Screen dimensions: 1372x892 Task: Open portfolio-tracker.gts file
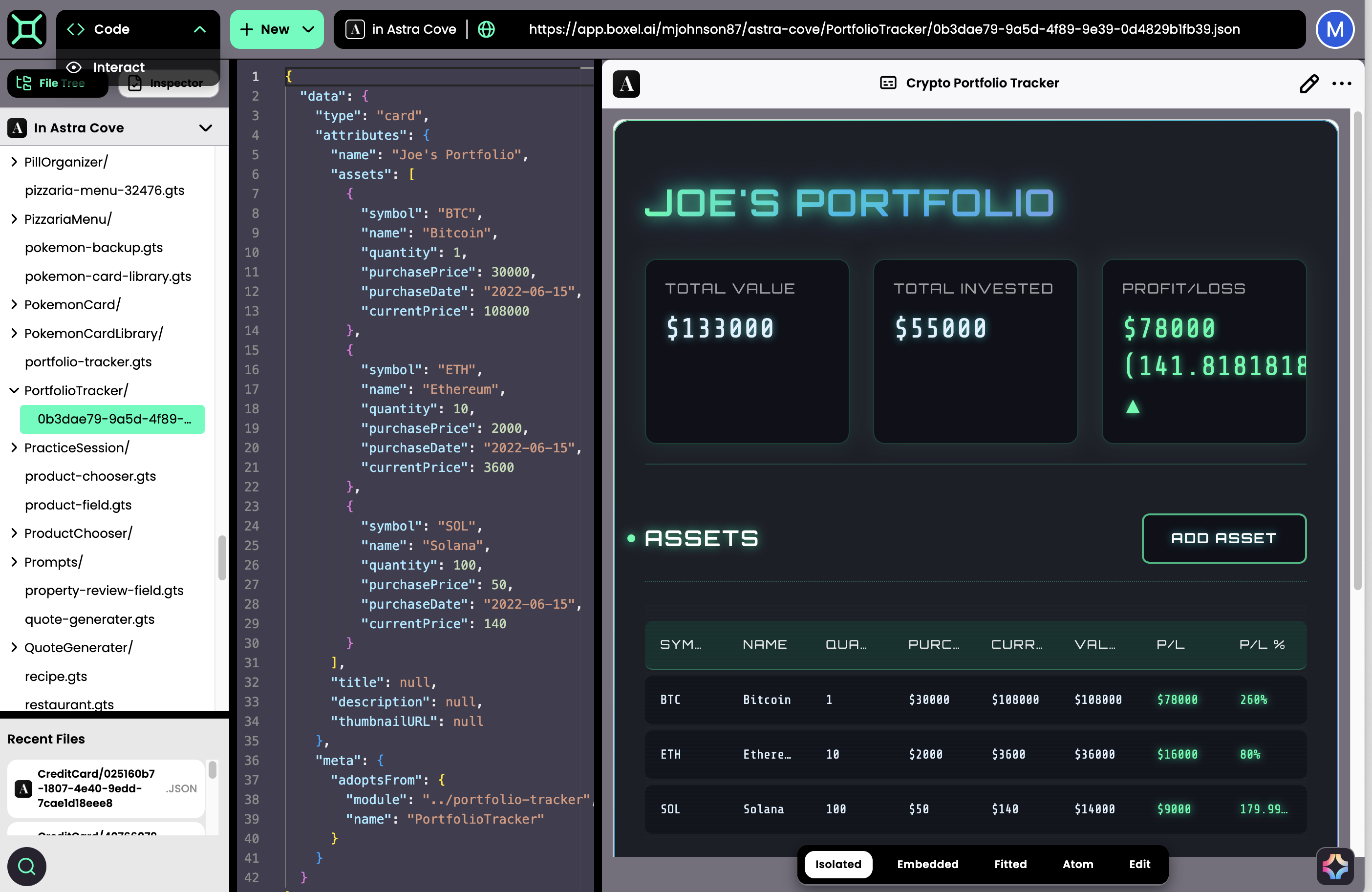coord(88,362)
